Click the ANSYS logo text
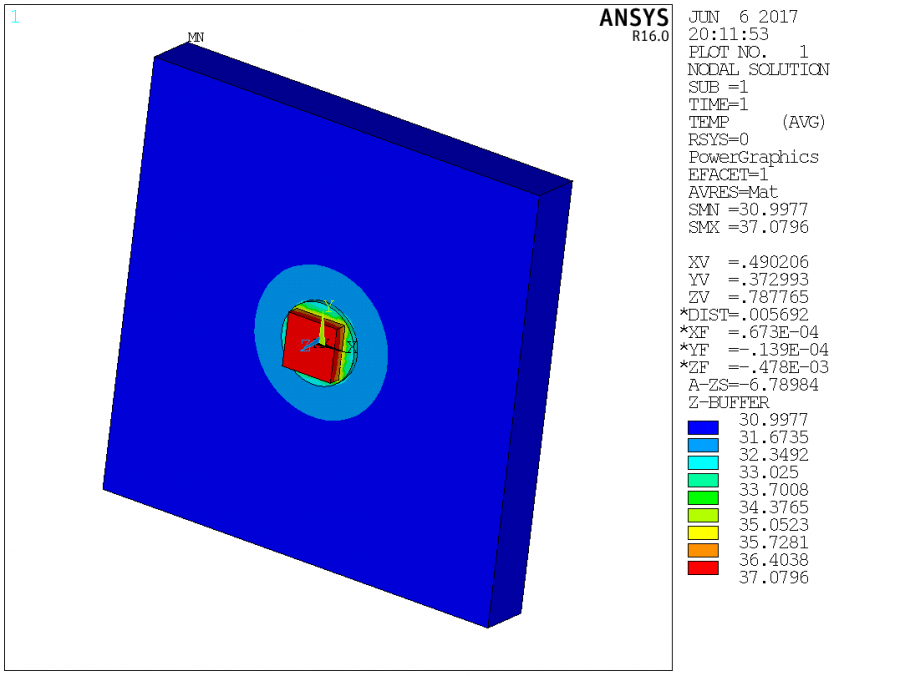This screenshot has height=676, width=900. pyautogui.click(x=634, y=18)
